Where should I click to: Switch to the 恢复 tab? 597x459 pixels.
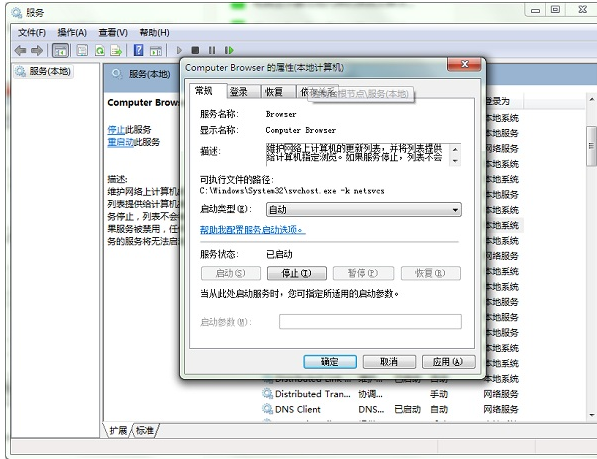[x=274, y=92]
